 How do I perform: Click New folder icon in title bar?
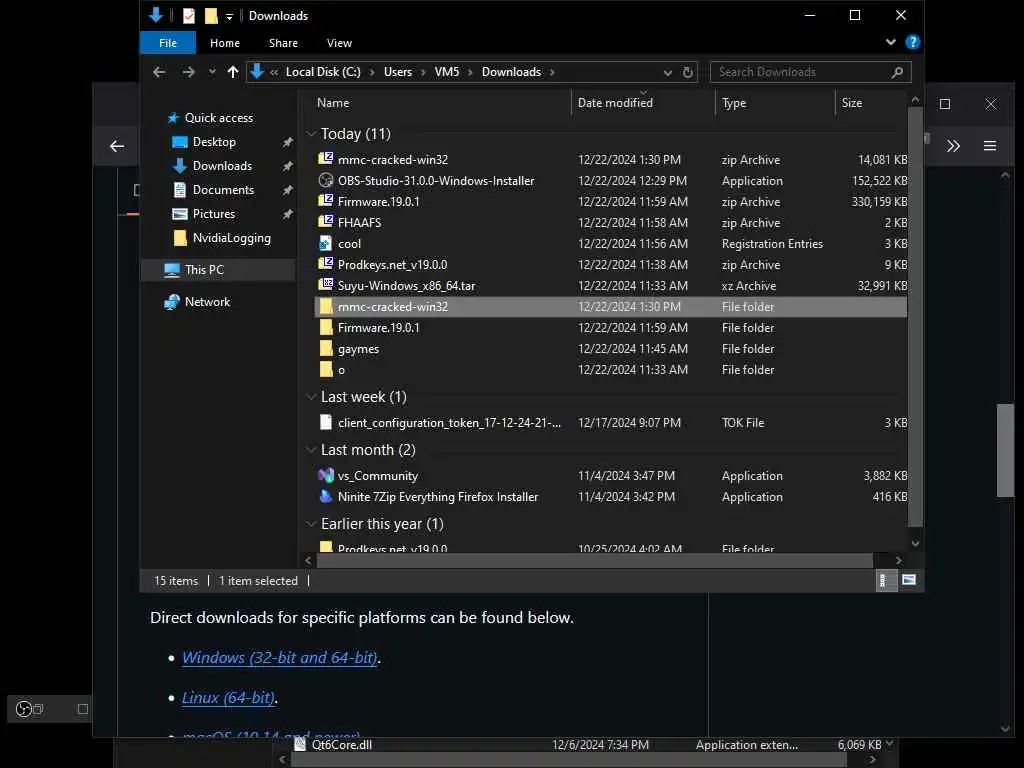[x=211, y=15]
